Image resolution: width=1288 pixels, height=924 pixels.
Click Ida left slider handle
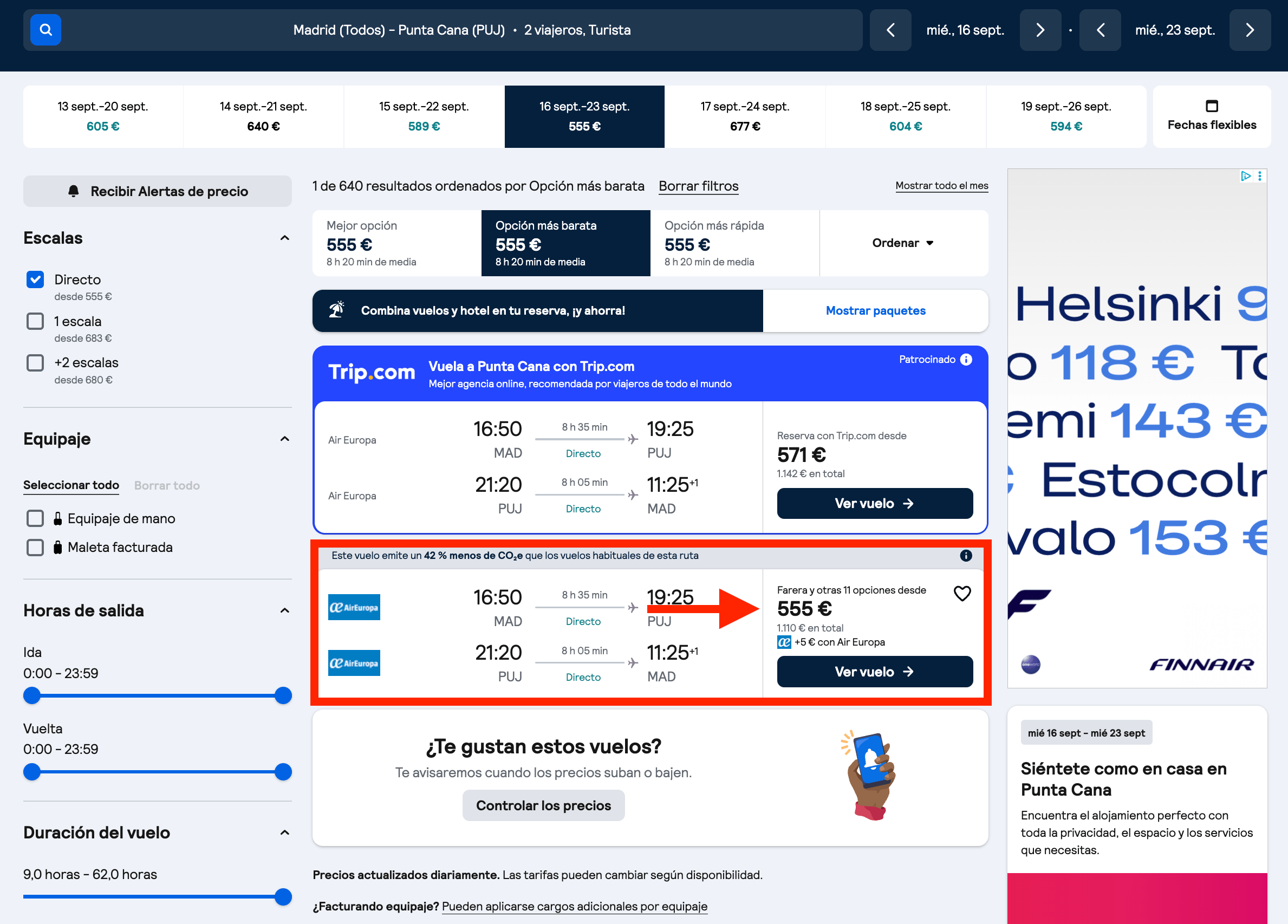tap(32, 695)
